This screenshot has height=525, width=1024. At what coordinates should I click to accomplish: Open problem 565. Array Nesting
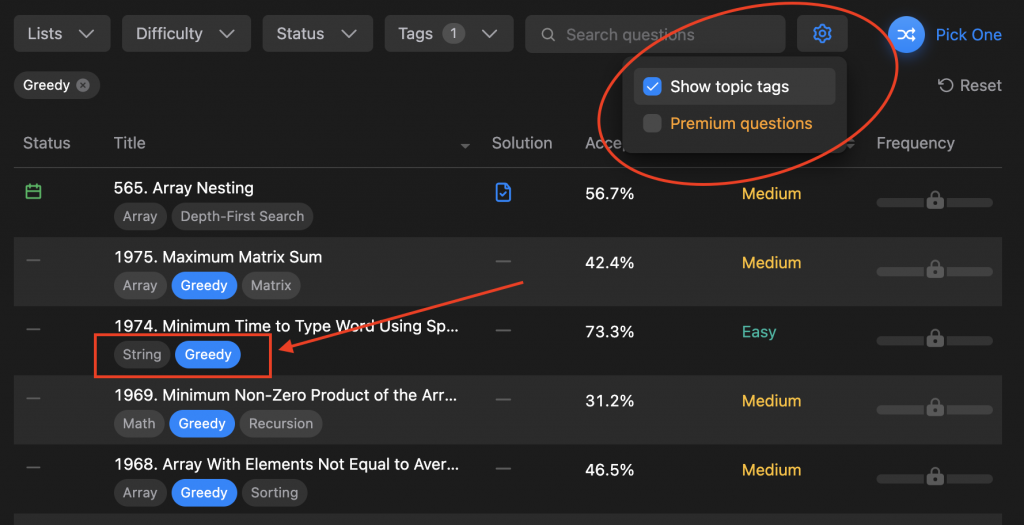(x=183, y=188)
